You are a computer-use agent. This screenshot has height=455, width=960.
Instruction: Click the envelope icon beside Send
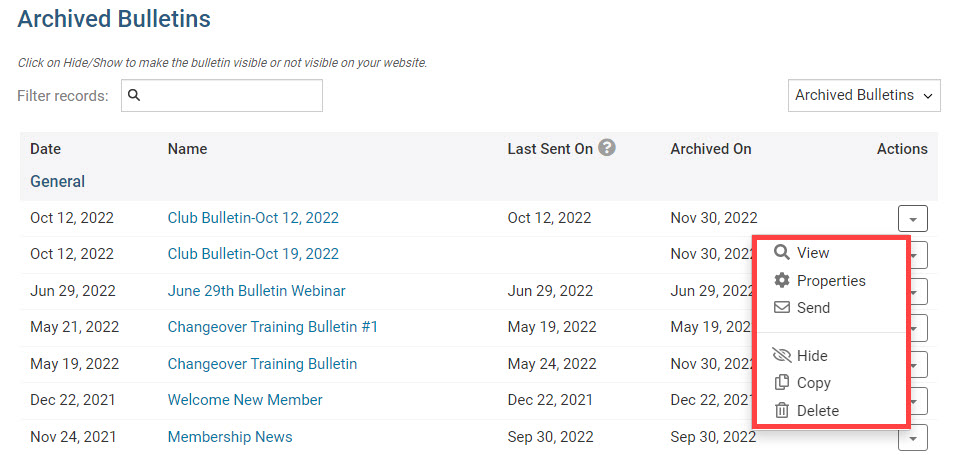click(x=782, y=308)
